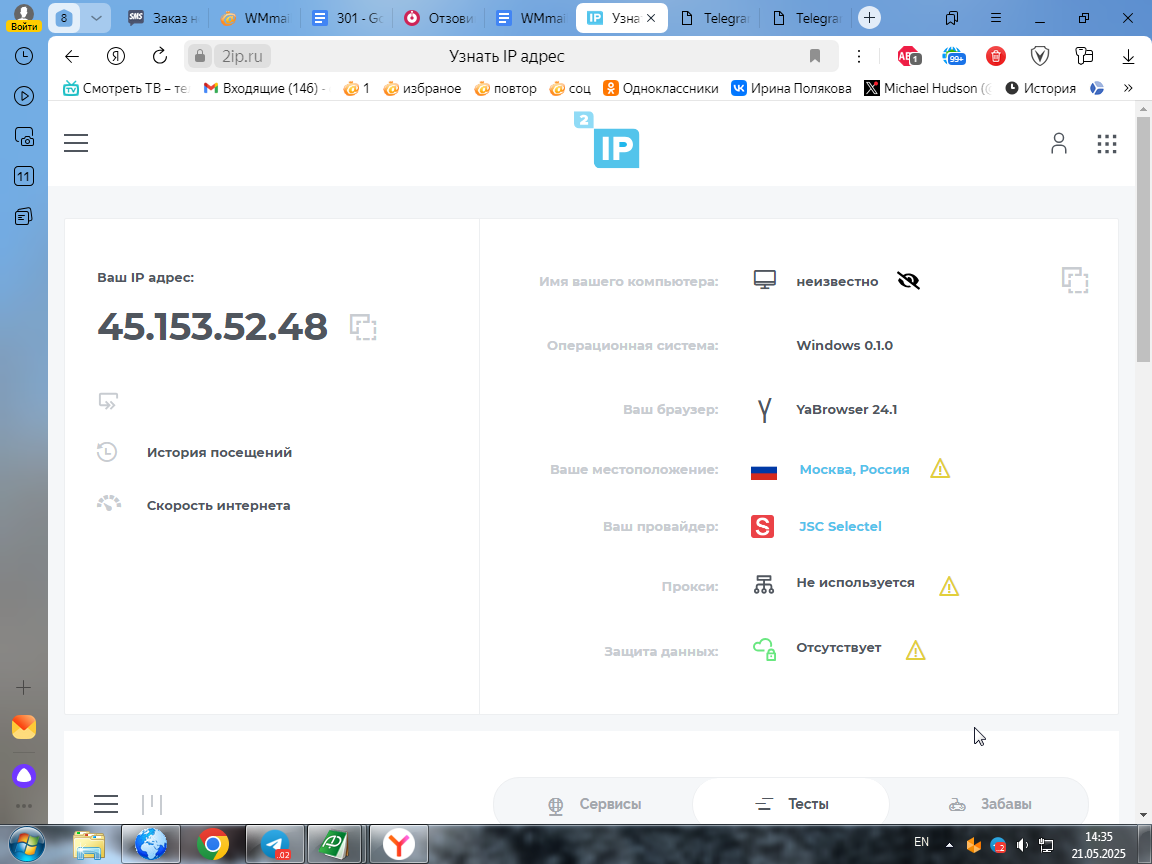Open the user account icon on 2ip

1059,143
